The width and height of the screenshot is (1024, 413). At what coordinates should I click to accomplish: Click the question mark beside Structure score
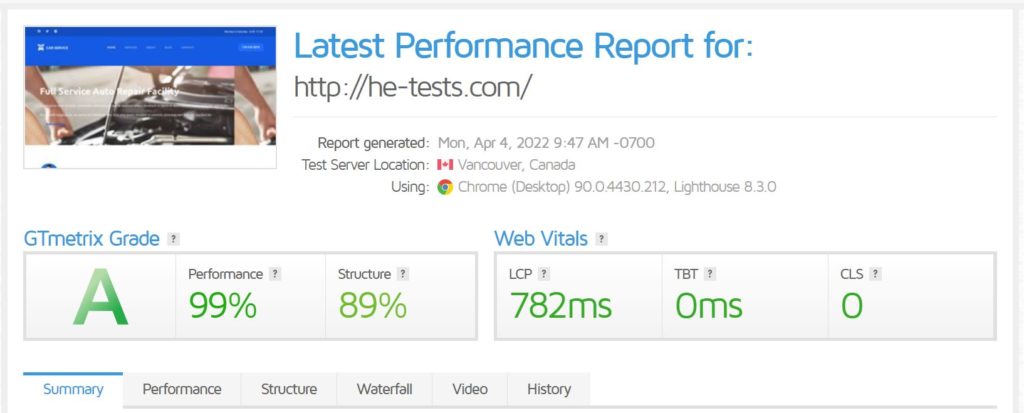coord(403,274)
